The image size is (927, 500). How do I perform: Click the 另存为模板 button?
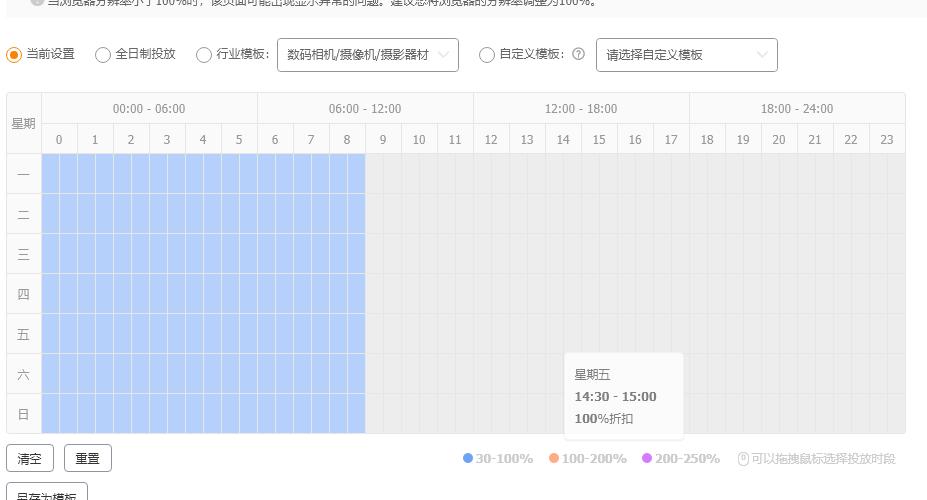47,493
